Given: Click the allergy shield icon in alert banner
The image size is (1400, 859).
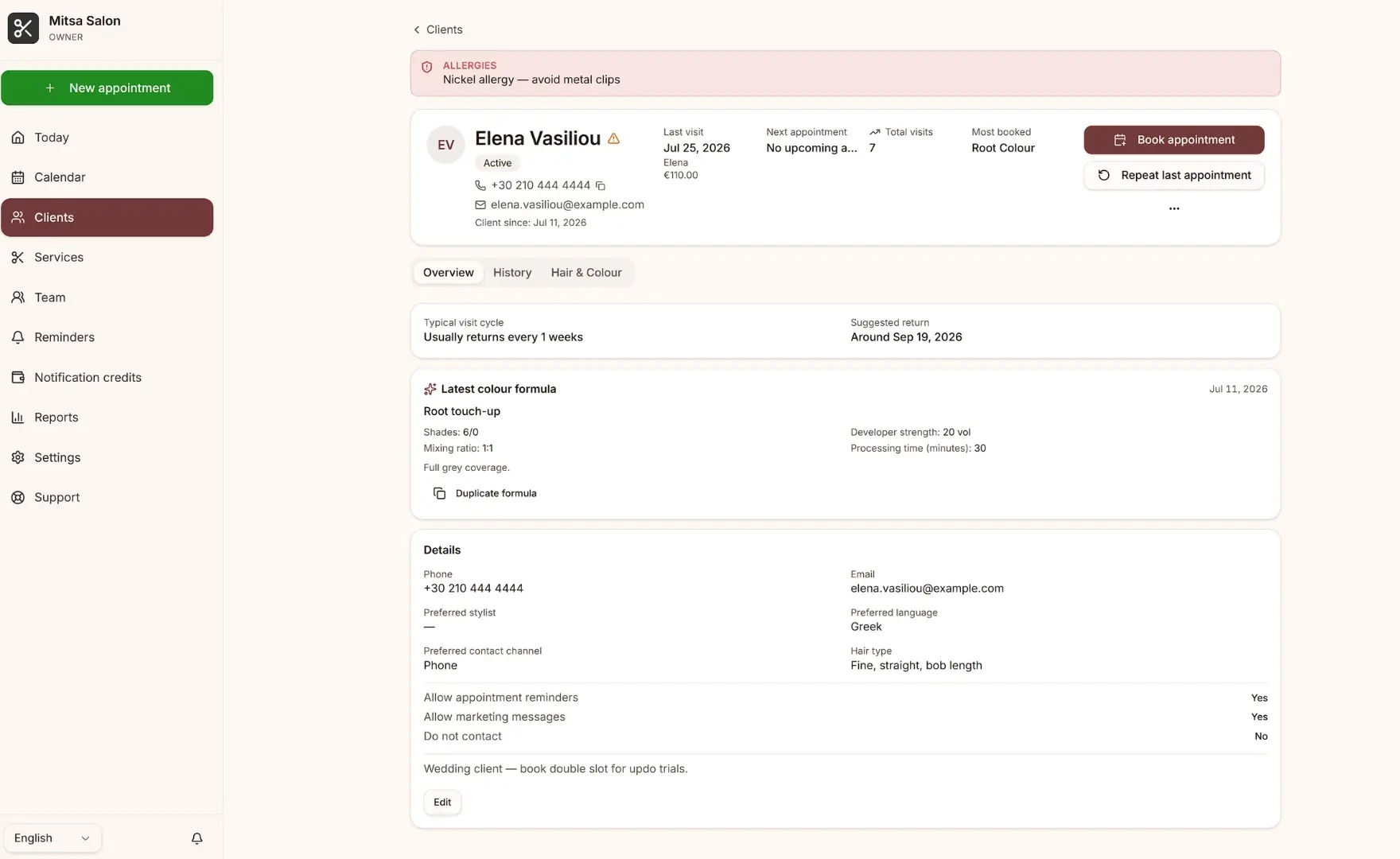Looking at the screenshot, I should coord(426,67).
